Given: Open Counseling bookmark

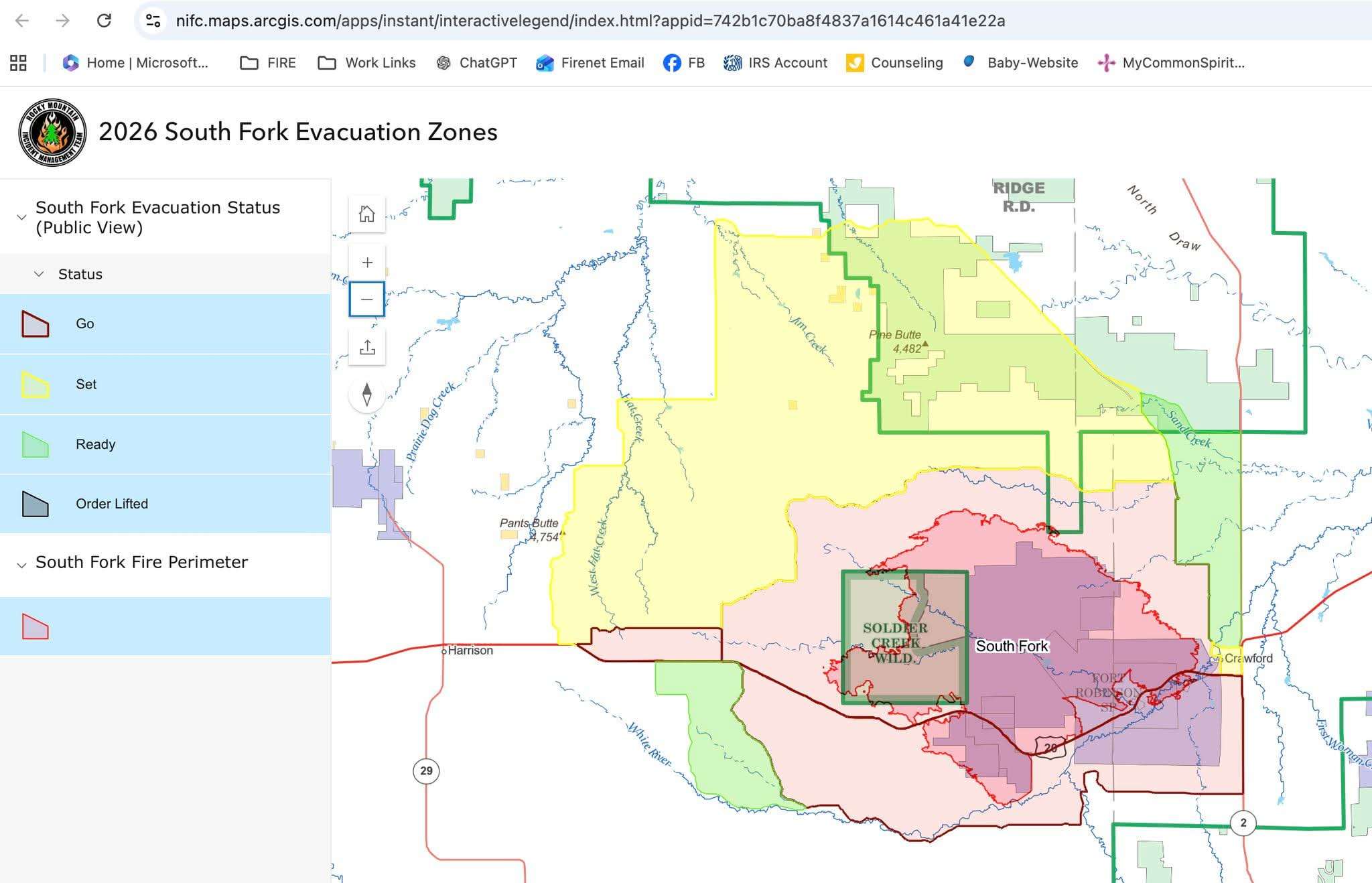Looking at the screenshot, I should (x=894, y=63).
